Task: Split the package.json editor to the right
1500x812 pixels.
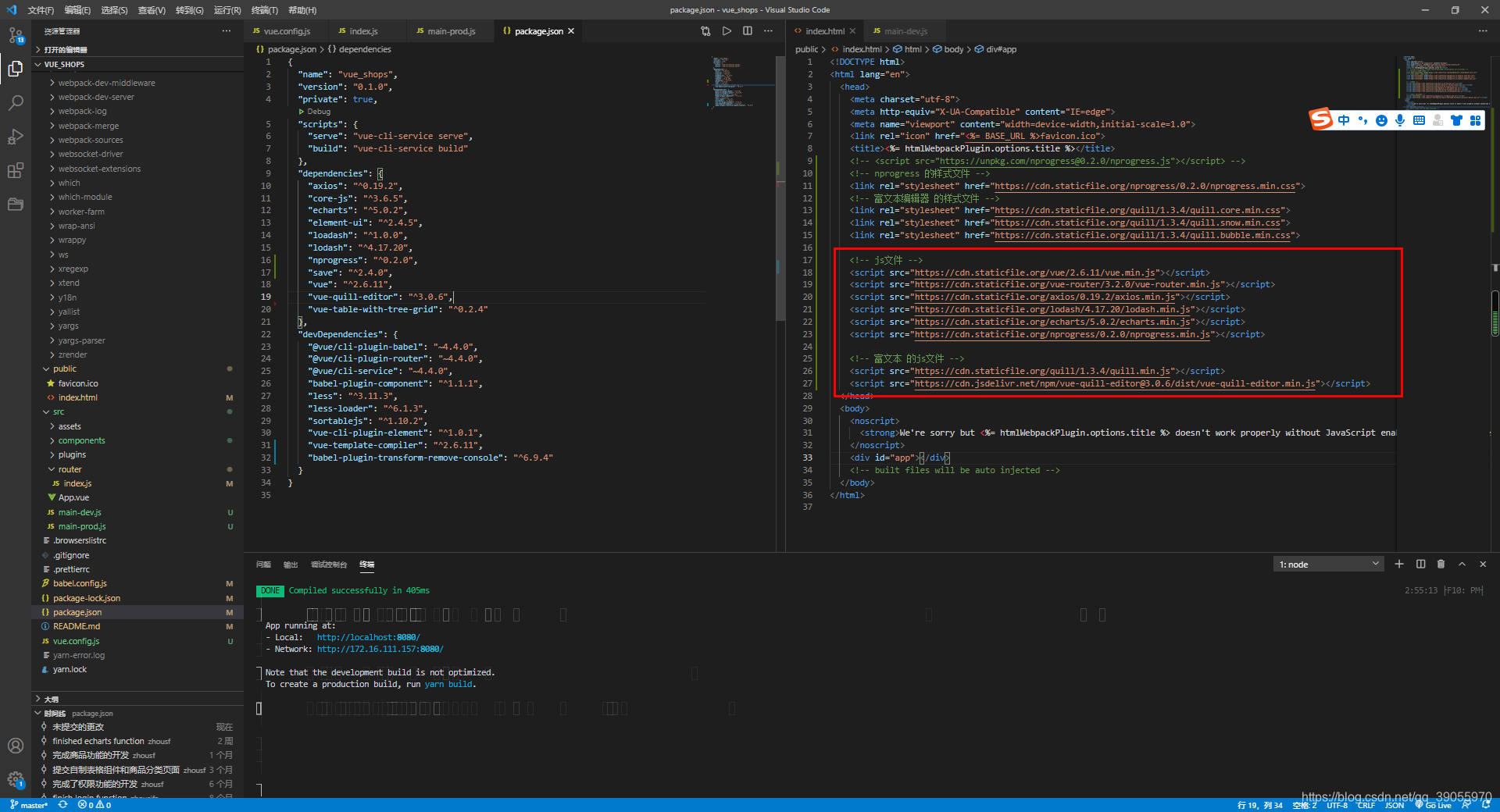Action: tap(748, 31)
